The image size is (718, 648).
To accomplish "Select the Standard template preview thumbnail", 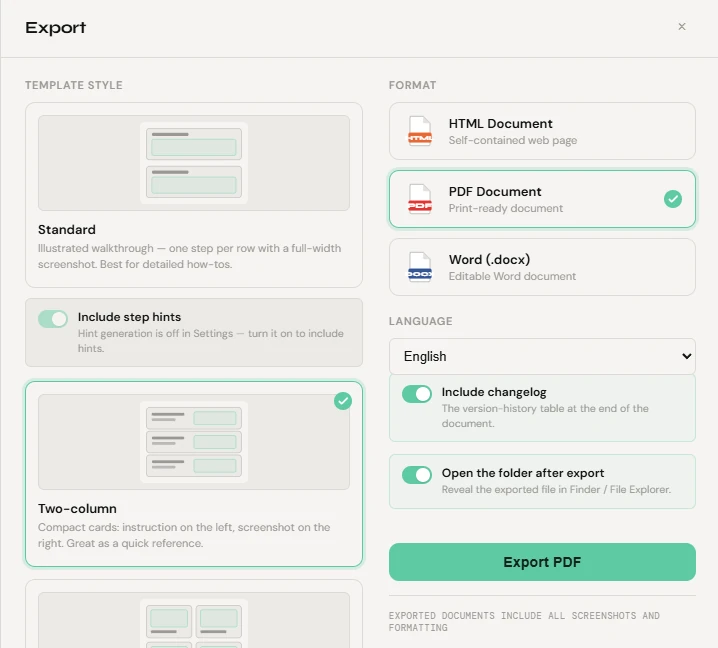I will (x=194, y=163).
